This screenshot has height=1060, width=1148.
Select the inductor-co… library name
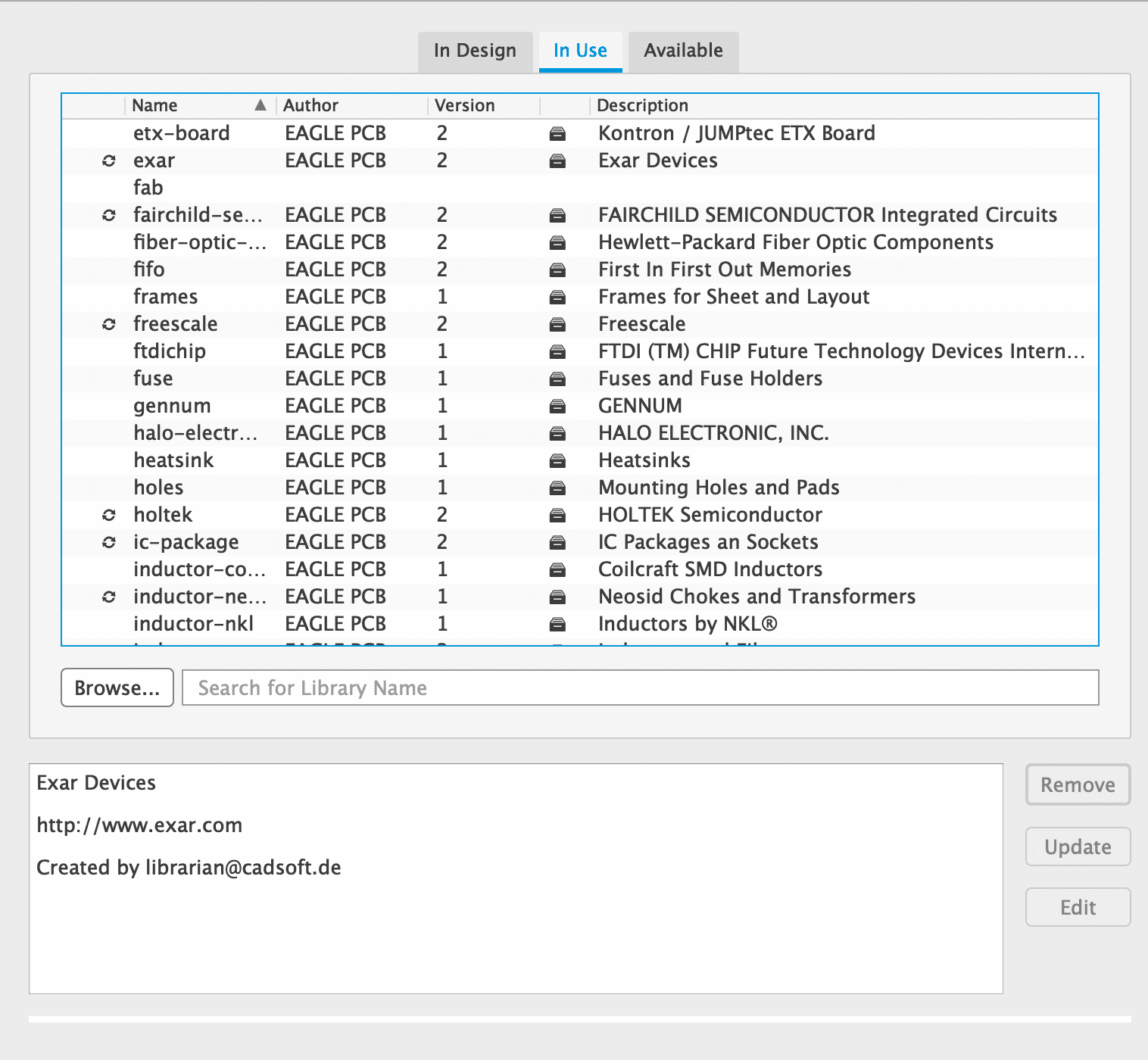coord(200,569)
